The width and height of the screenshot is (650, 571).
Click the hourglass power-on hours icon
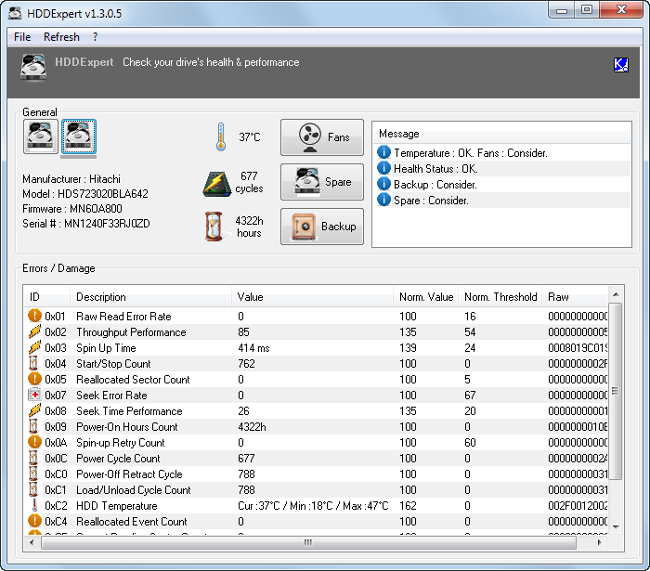(x=214, y=226)
